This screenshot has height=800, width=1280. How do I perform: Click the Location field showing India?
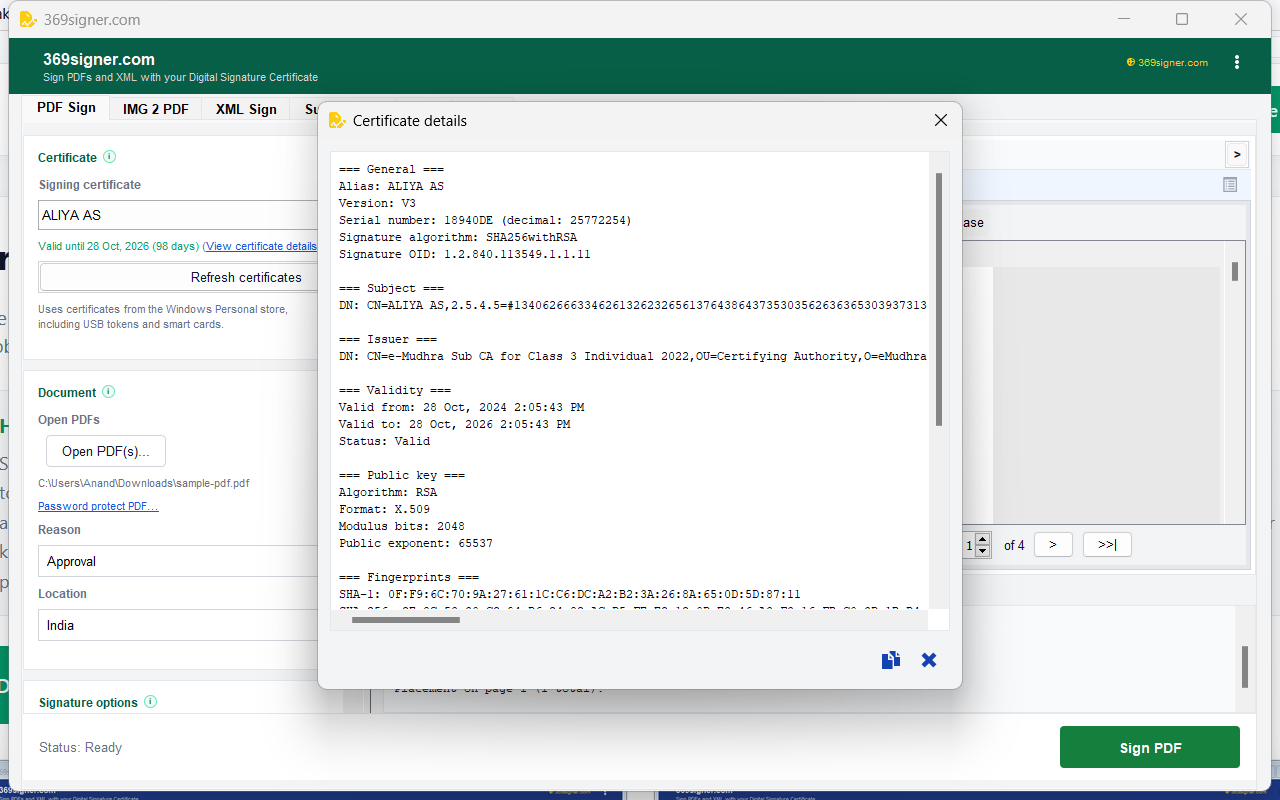(180, 625)
